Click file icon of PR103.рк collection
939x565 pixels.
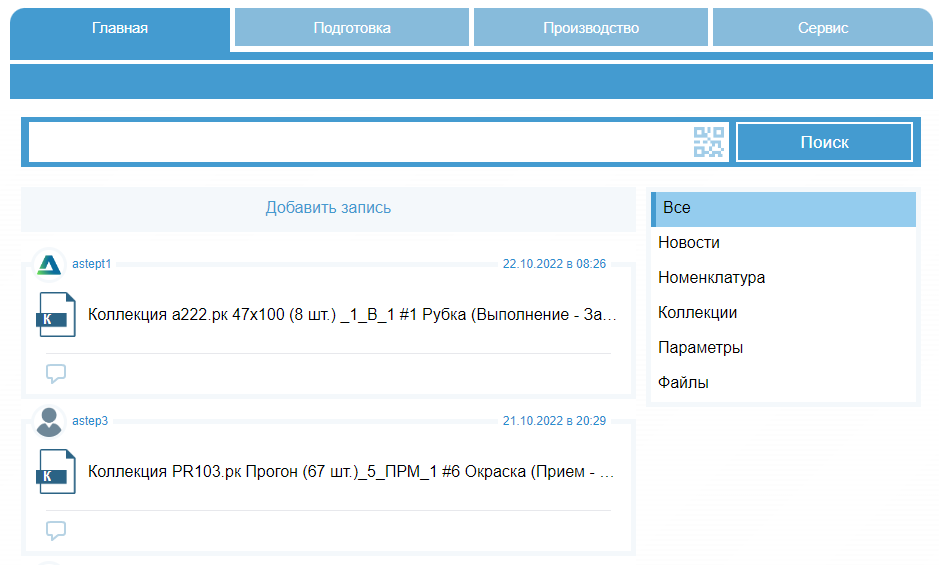[57, 472]
